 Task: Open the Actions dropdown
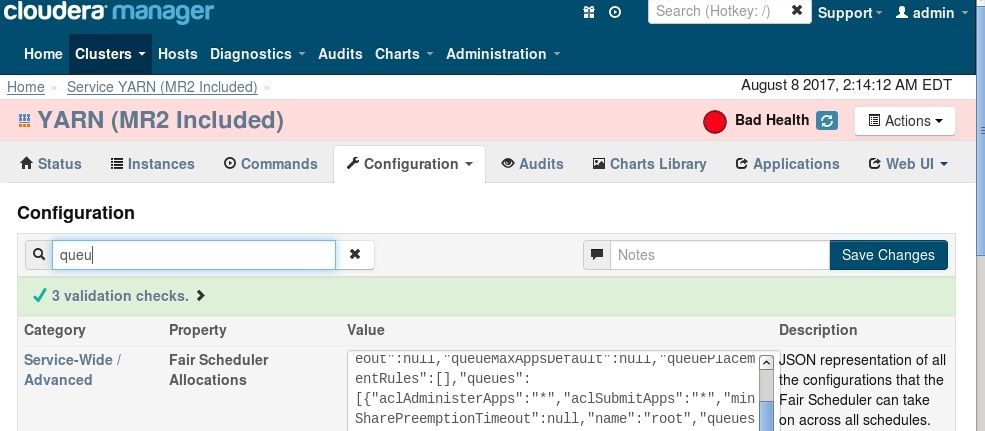(x=905, y=121)
